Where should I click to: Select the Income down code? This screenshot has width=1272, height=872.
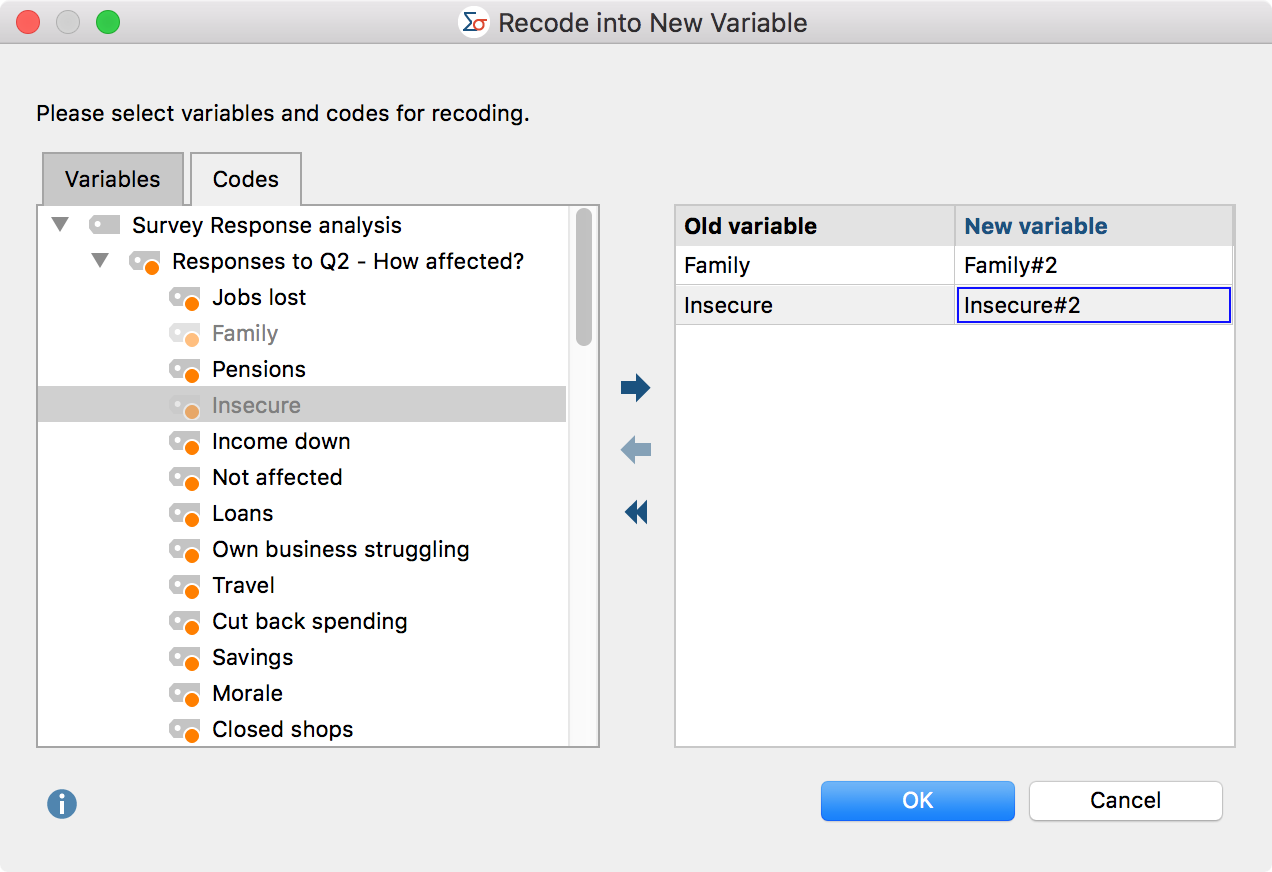281,442
